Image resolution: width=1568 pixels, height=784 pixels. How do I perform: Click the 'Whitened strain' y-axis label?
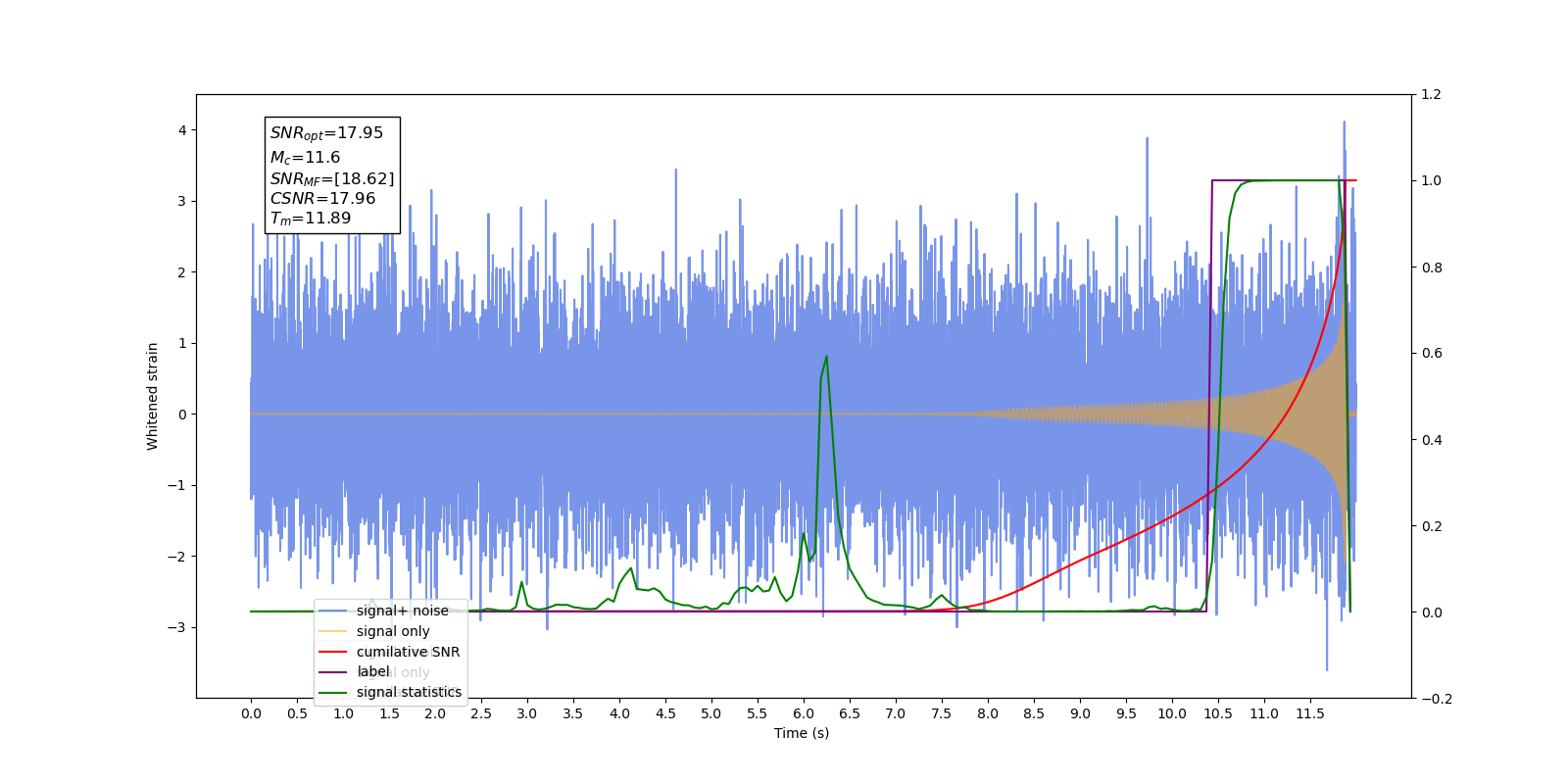(x=152, y=396)
